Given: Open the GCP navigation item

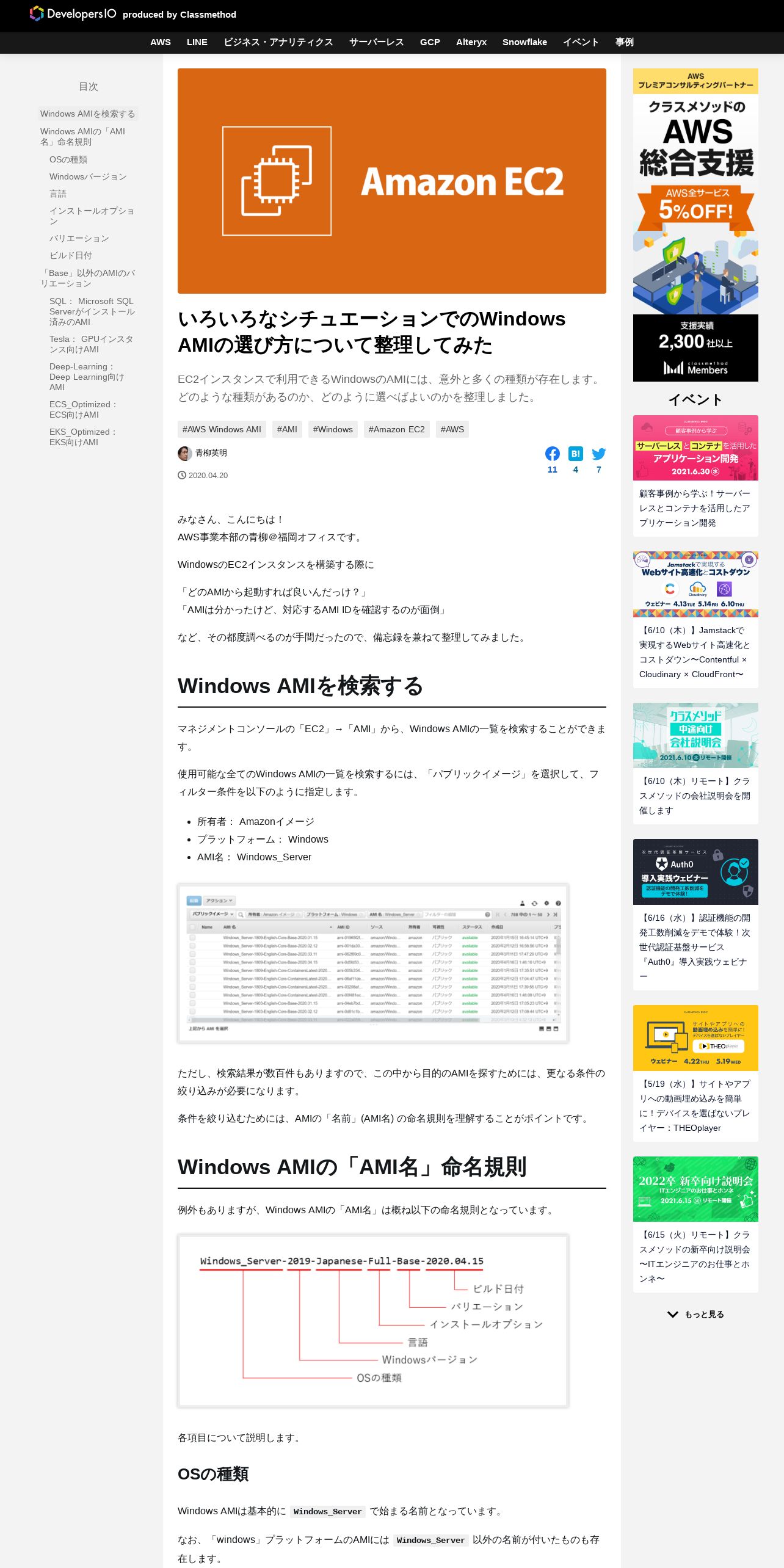Looking at the screenshot, I should pos(430,42).
